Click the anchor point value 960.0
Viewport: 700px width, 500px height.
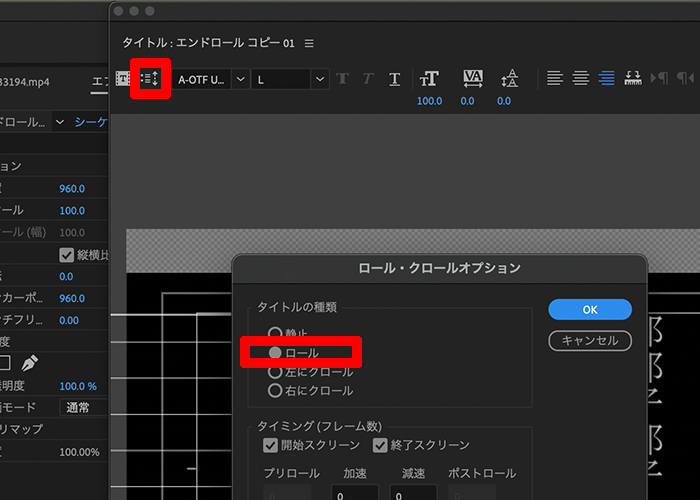72,299
